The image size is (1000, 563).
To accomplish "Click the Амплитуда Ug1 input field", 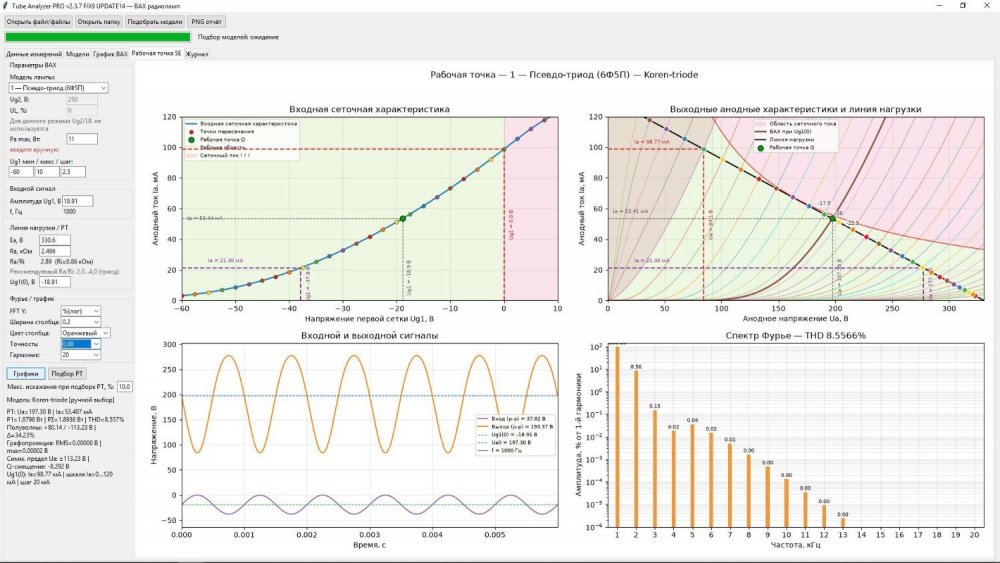I will 77,201.
